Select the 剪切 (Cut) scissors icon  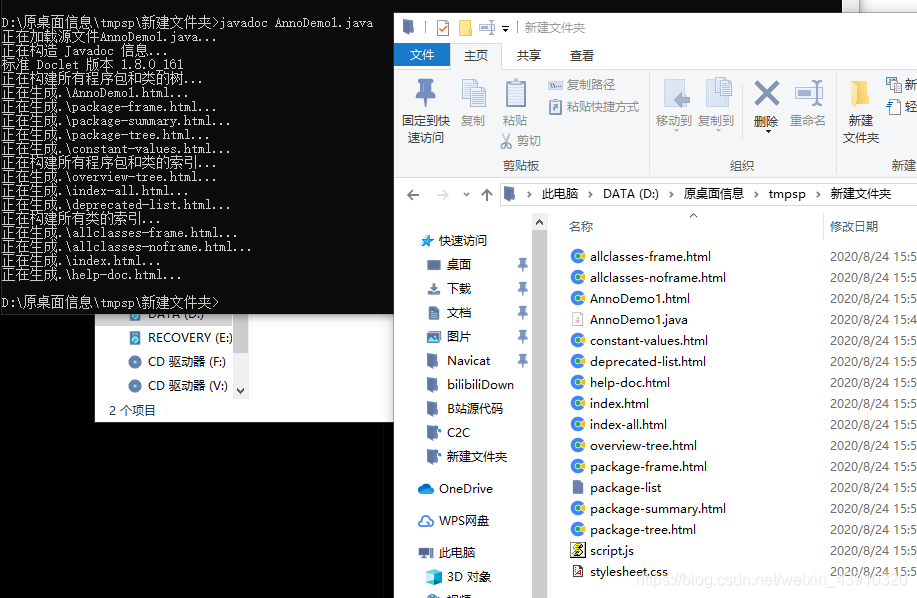pyautogui.click(x=505, y=139)
